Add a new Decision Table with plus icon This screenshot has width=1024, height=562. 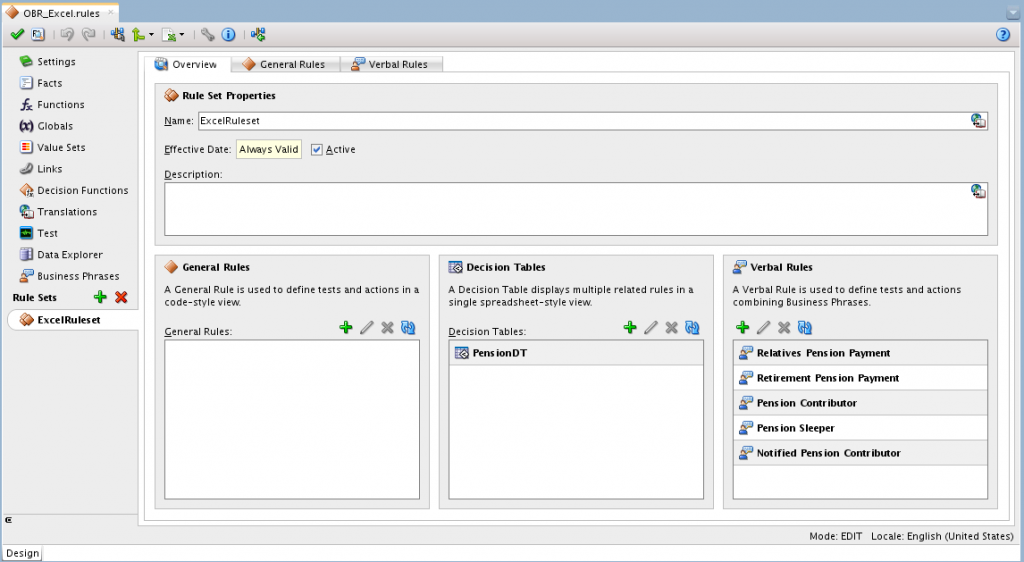[630, 327]
